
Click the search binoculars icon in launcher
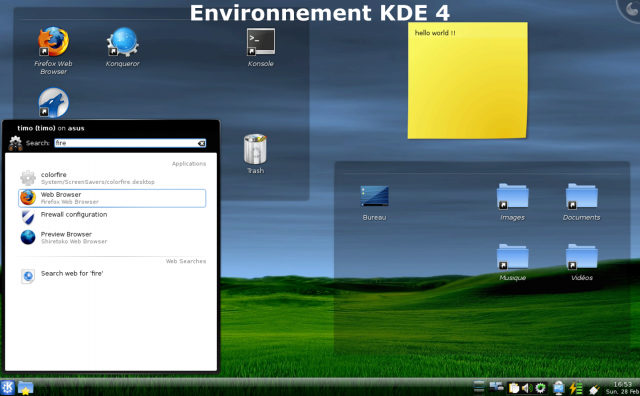coord(16,143)
